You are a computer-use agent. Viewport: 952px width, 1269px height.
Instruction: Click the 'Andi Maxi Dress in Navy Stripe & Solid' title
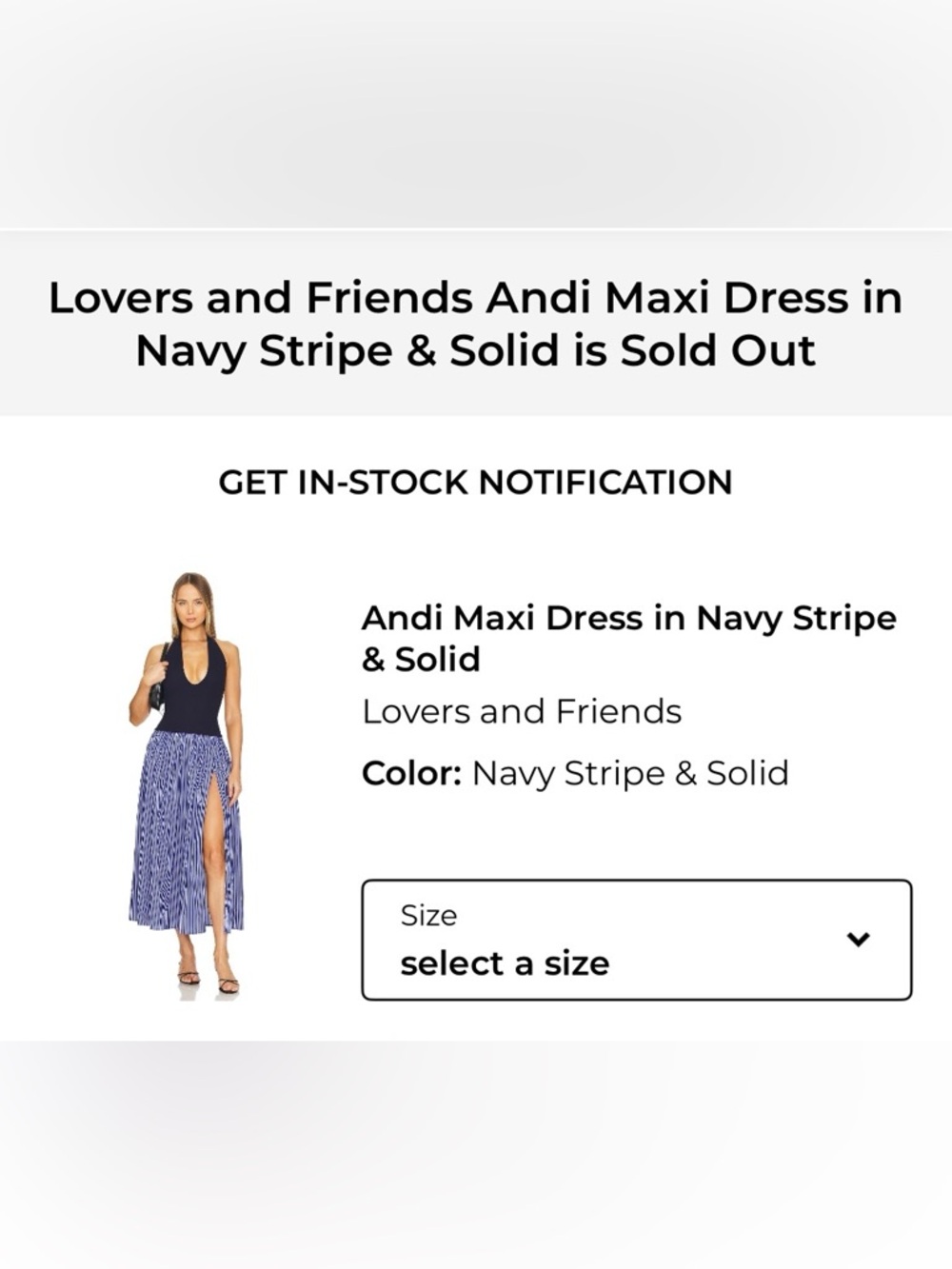click(628, 638)
